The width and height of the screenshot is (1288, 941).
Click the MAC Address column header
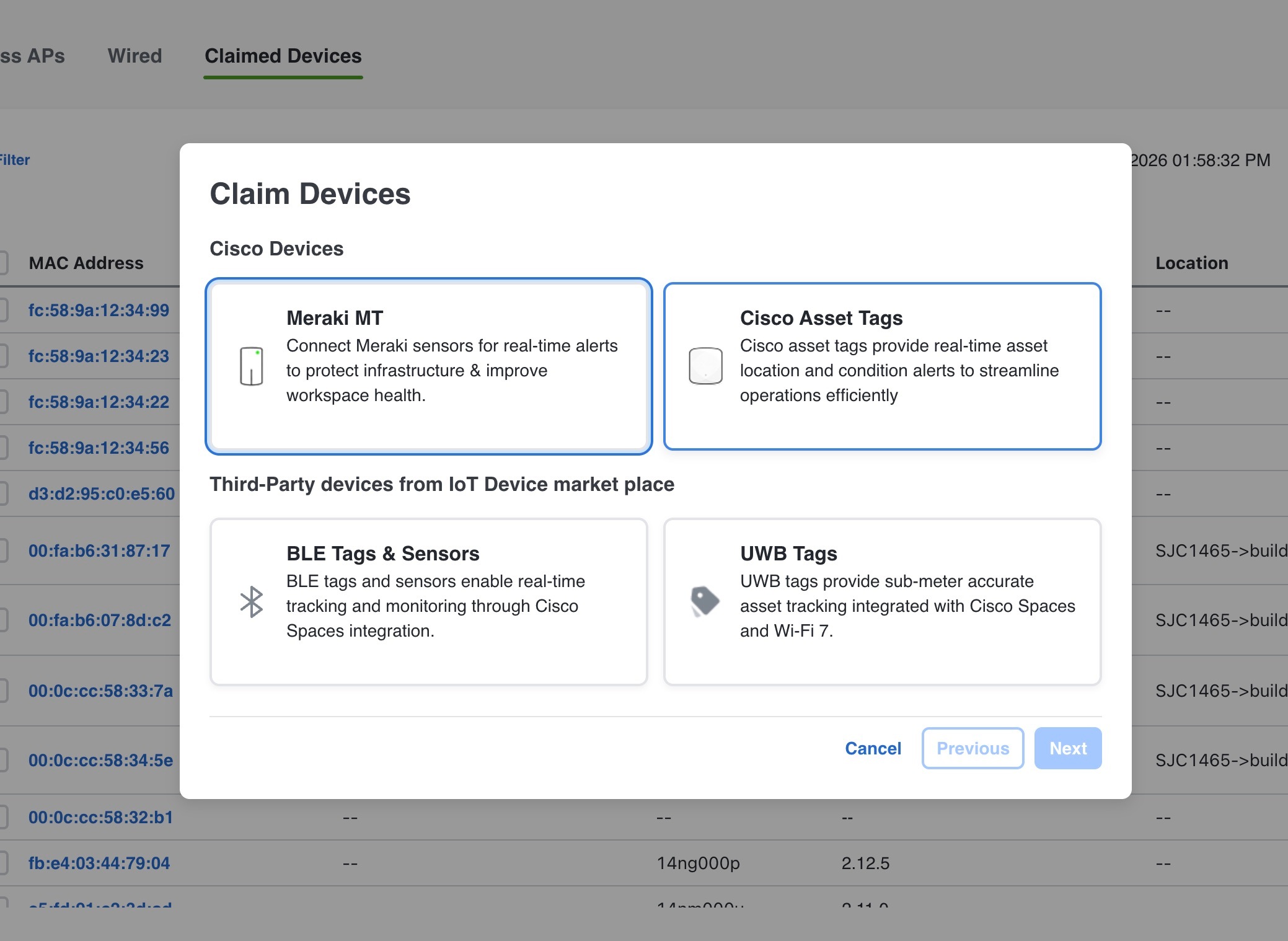[x=86, y=263]
